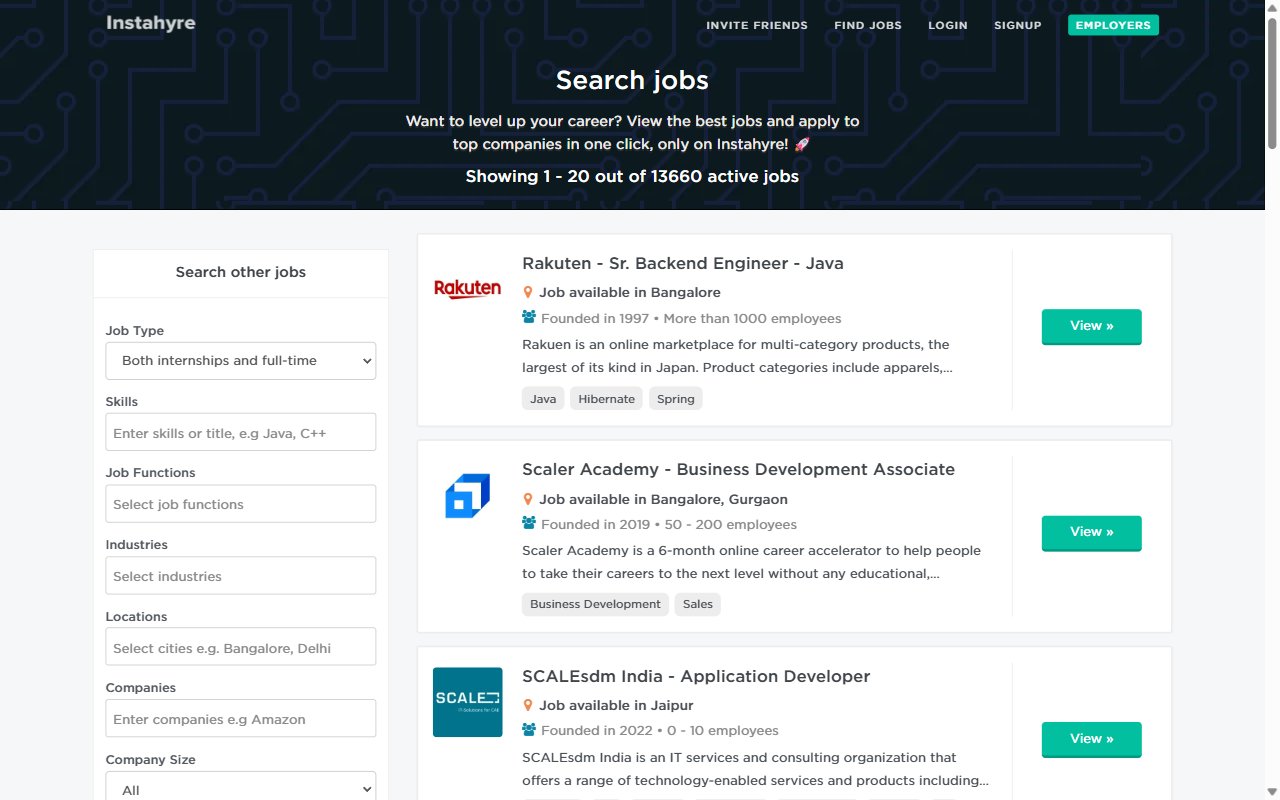This screenshot has height=800, width=1280.
Task: Click employees icon in Scaler Academy card
Action: tap(529, 523)
